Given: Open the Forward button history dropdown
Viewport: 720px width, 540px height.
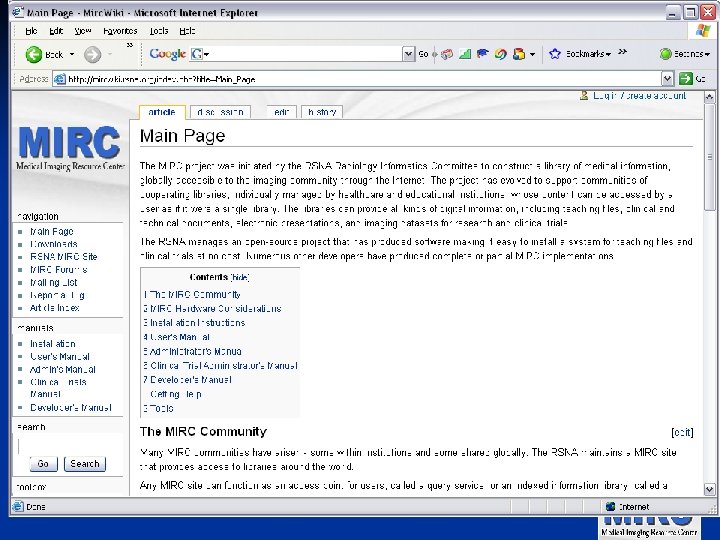Looking at the screenshot, I should pyautogui.click(x=110, y=54).
